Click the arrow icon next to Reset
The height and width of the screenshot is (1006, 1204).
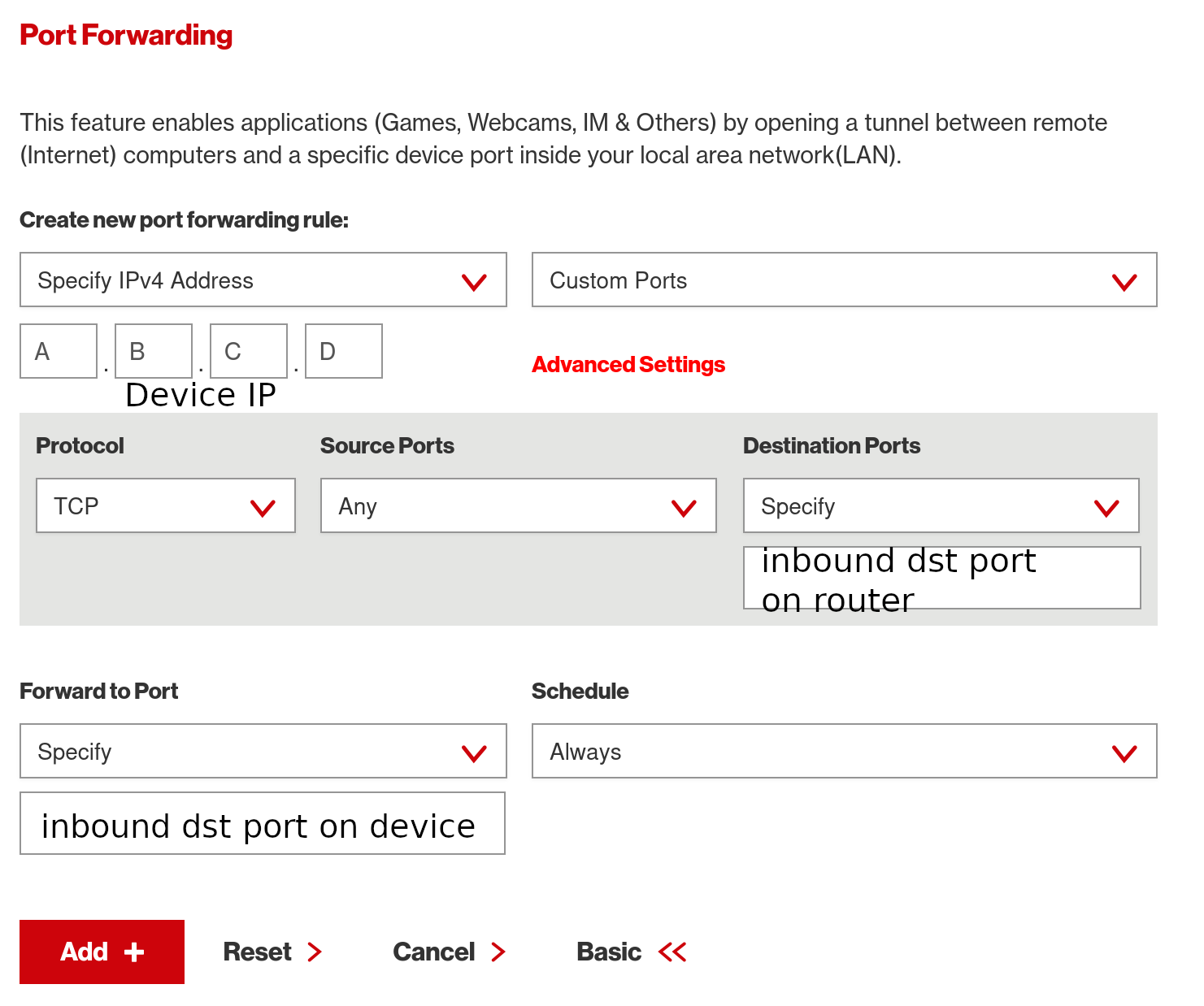click(315, 952)
